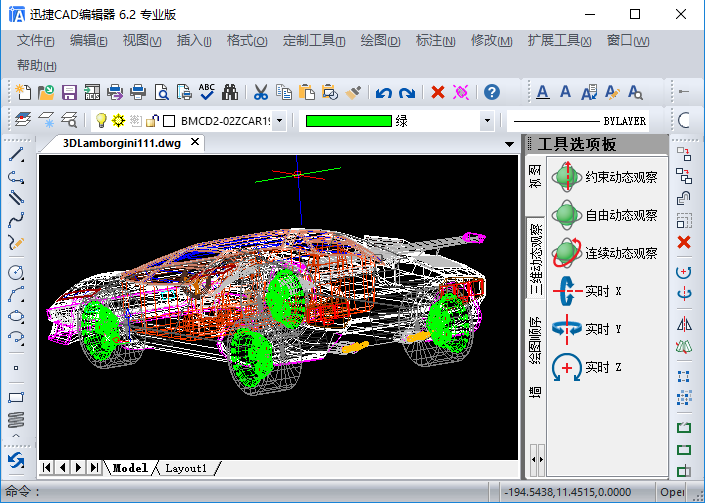The width and height of the screenshot is (705, 503).
Task: Click the Print icon
Action: coord(138,92)
